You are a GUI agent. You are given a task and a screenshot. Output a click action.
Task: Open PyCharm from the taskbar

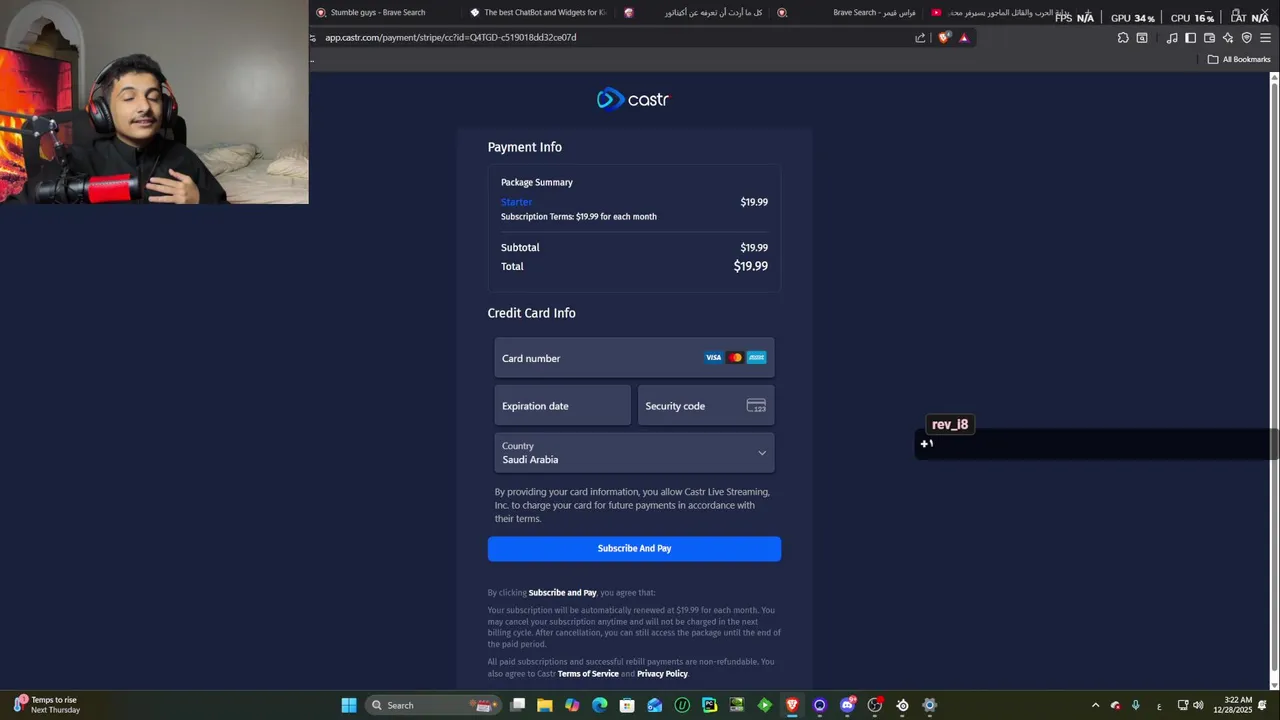[710, 705]
